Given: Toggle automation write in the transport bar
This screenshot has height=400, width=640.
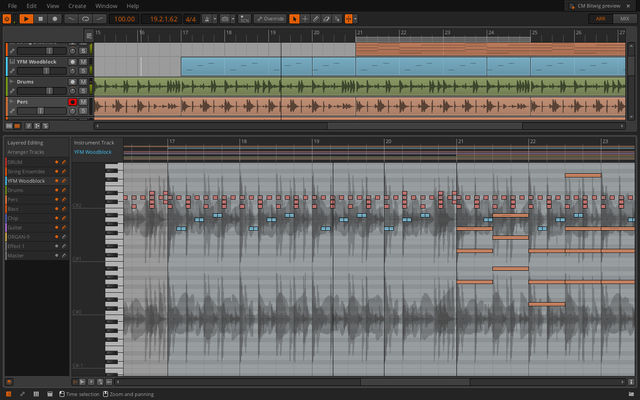Looking at the screenshot, I should (x=71, y=19).
